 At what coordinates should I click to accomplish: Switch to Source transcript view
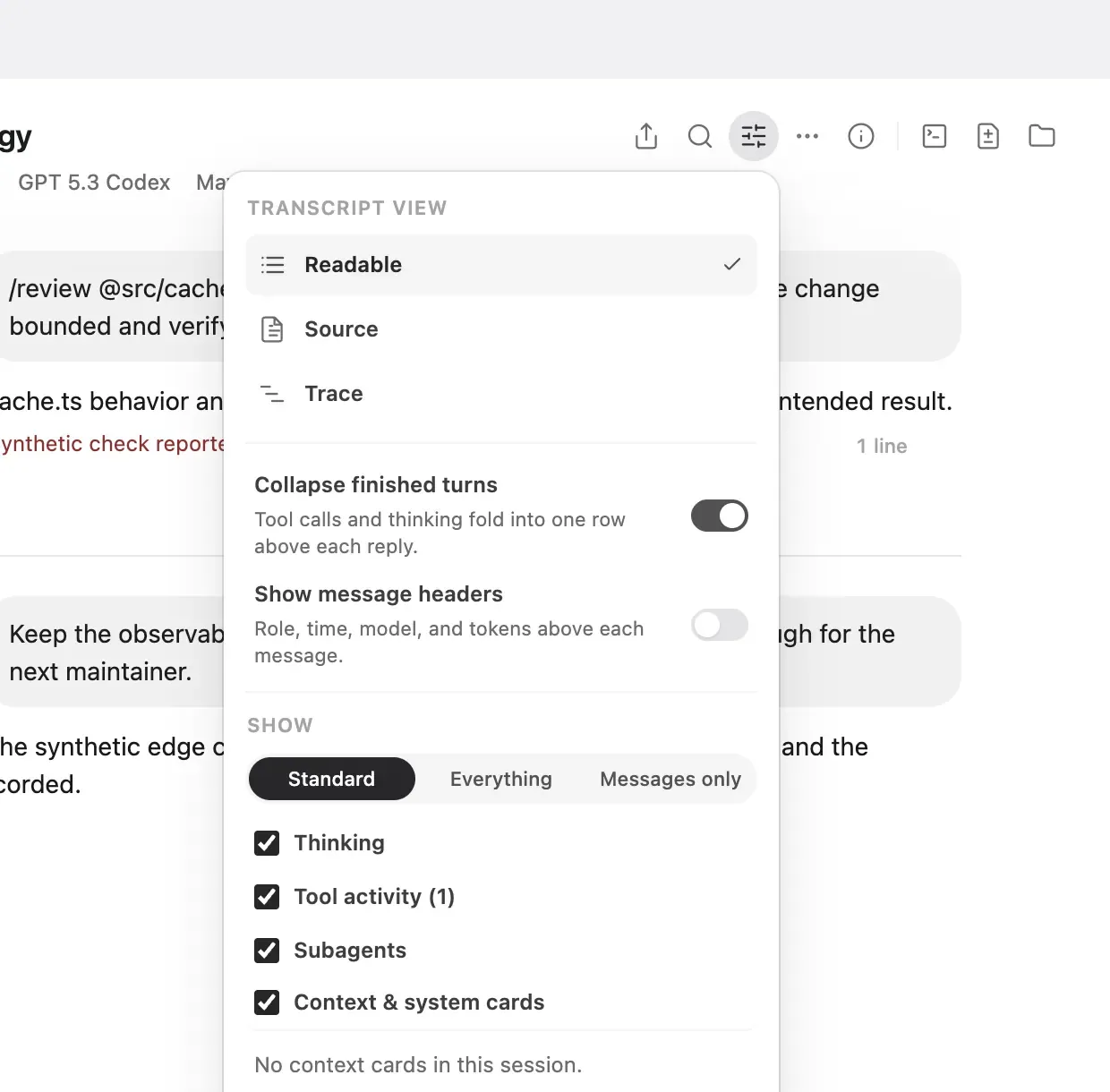click(501, 329)
